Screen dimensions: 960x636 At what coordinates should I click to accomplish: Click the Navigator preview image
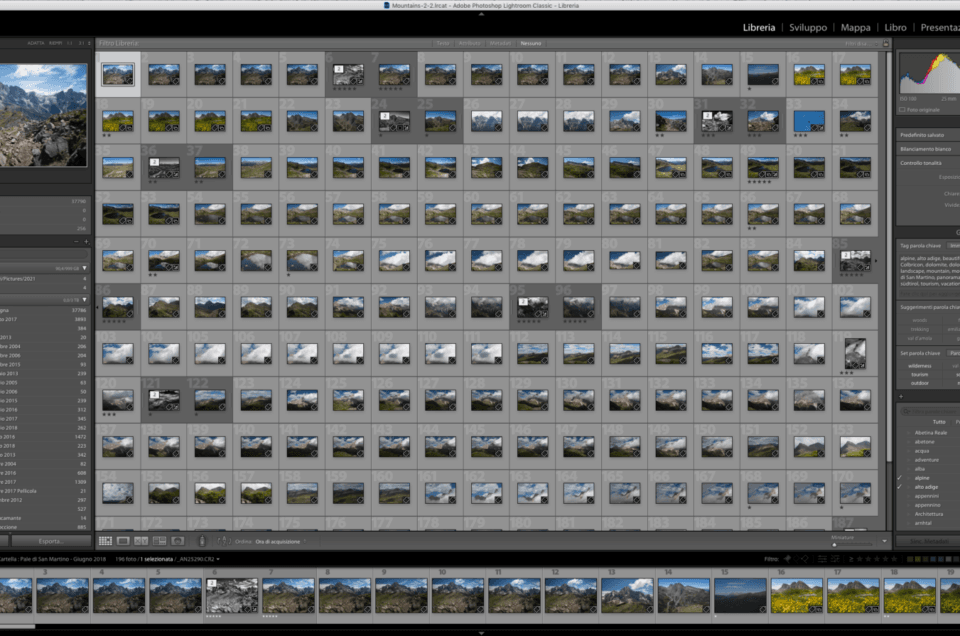click(x=43, y=114)
